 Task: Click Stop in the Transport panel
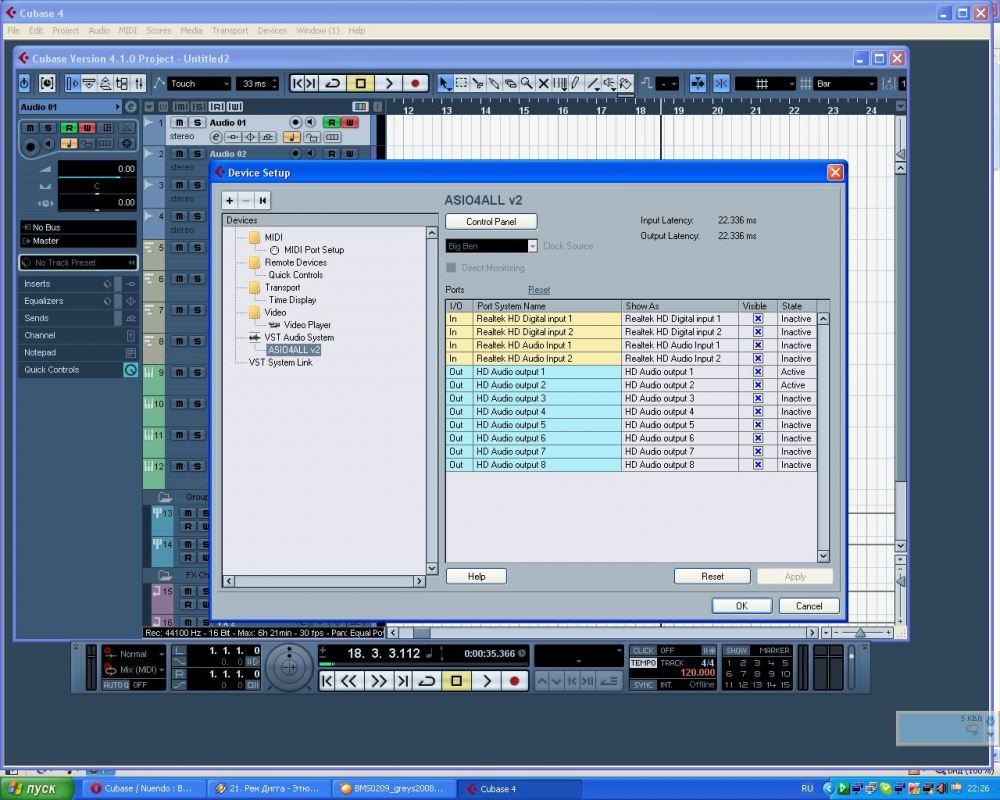tap(457, 681)
